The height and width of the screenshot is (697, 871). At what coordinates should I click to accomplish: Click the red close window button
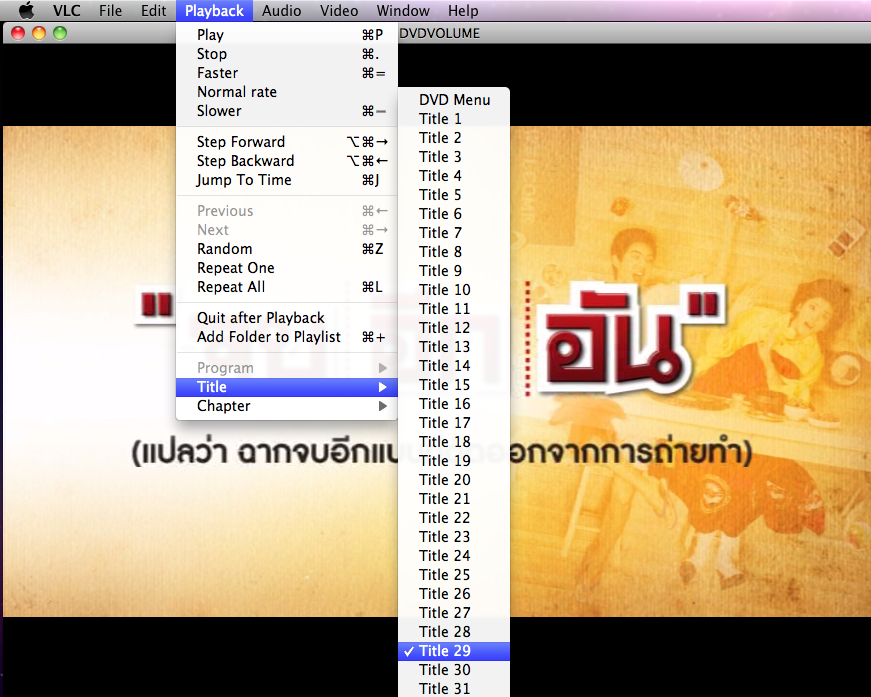point(18,33)
